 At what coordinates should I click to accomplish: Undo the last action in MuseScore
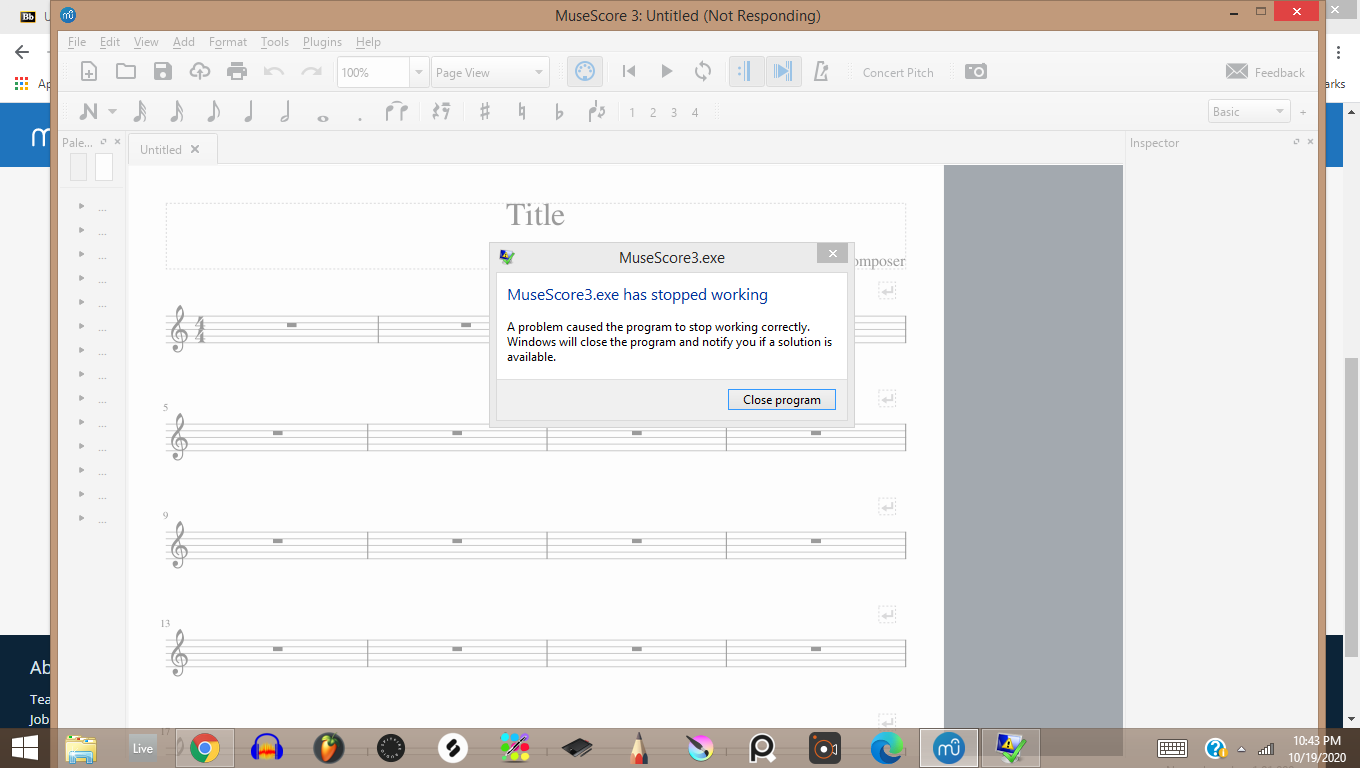tap(274, 71)
